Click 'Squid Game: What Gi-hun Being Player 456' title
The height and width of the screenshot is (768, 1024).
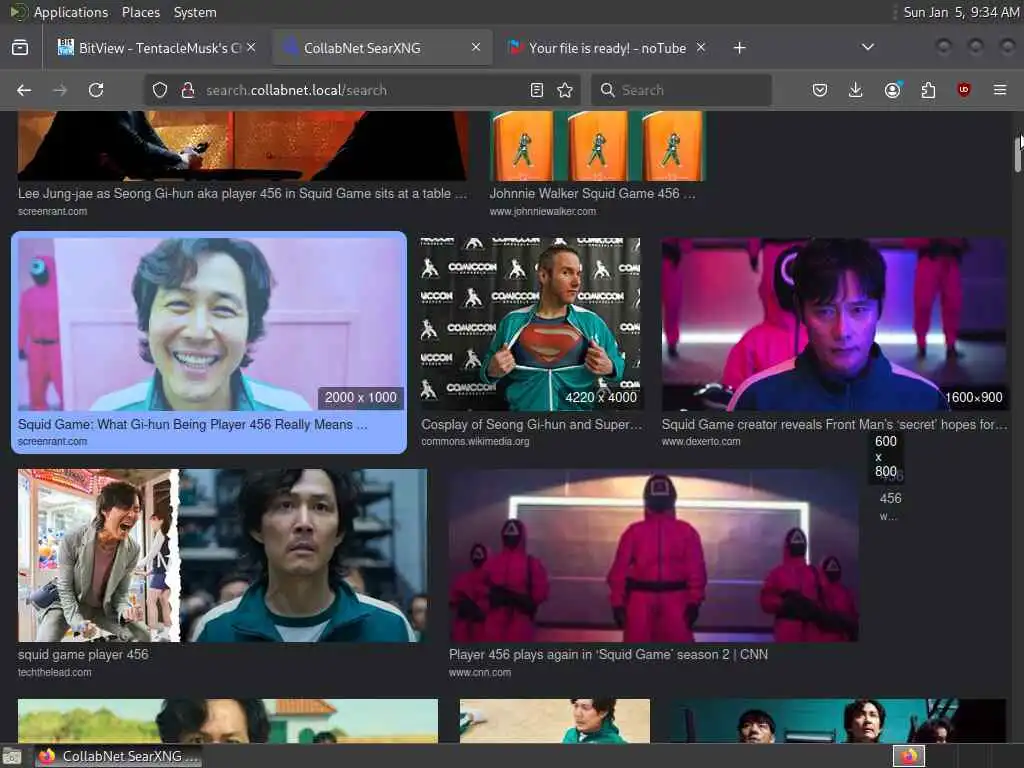[x=193, y=424]
